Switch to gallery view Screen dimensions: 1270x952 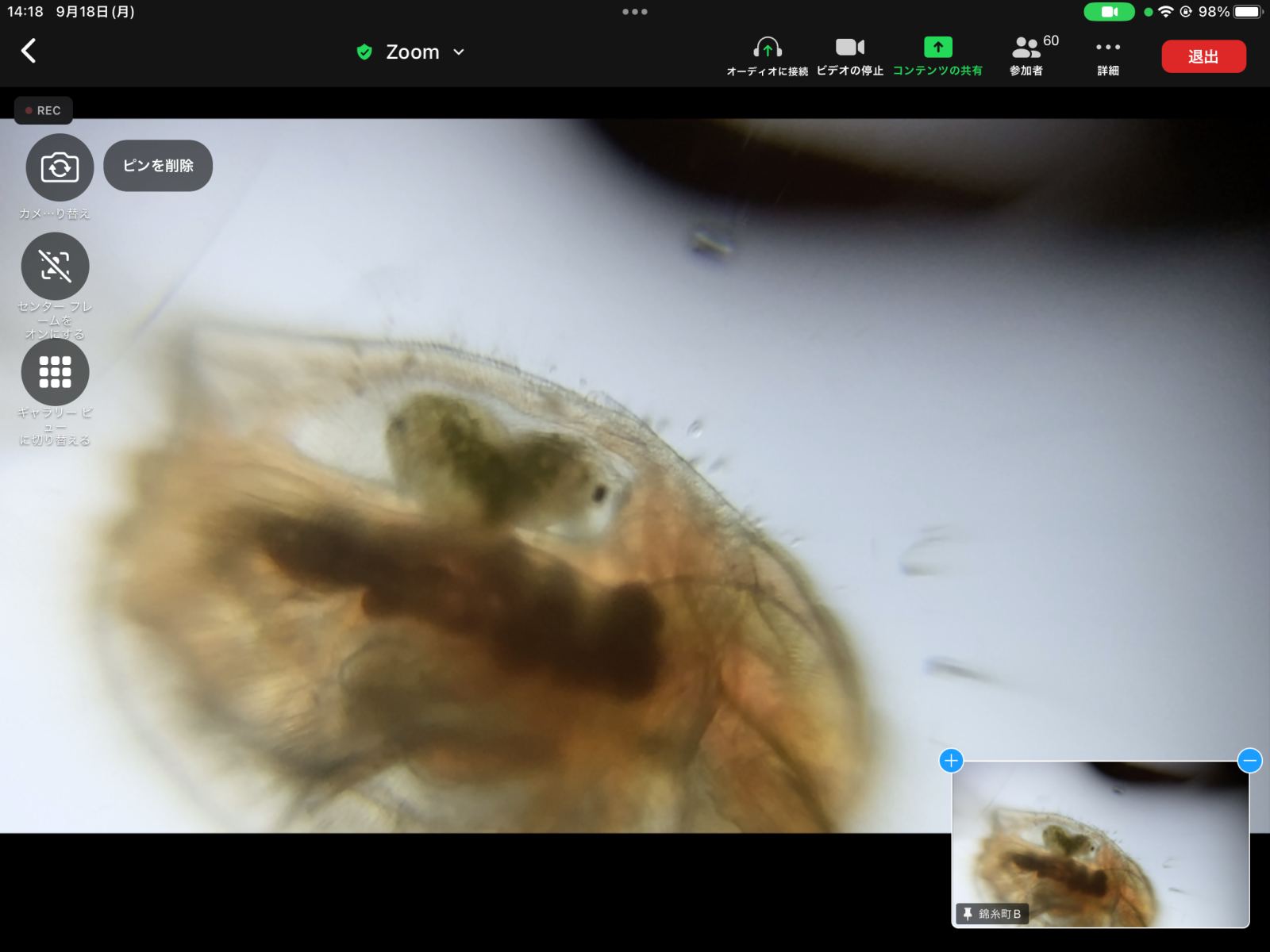(x=56, y=372)
